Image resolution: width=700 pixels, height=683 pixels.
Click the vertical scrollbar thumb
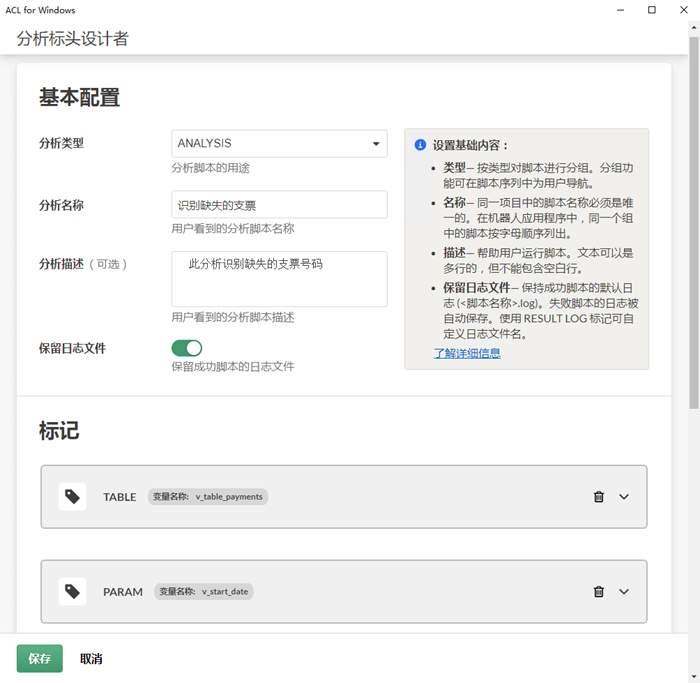[694, 220]
